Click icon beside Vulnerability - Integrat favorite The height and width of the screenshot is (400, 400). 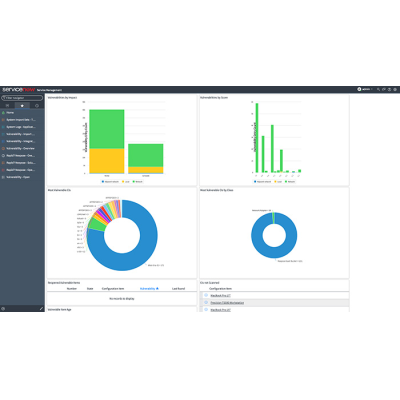click(x=3, y=141)
